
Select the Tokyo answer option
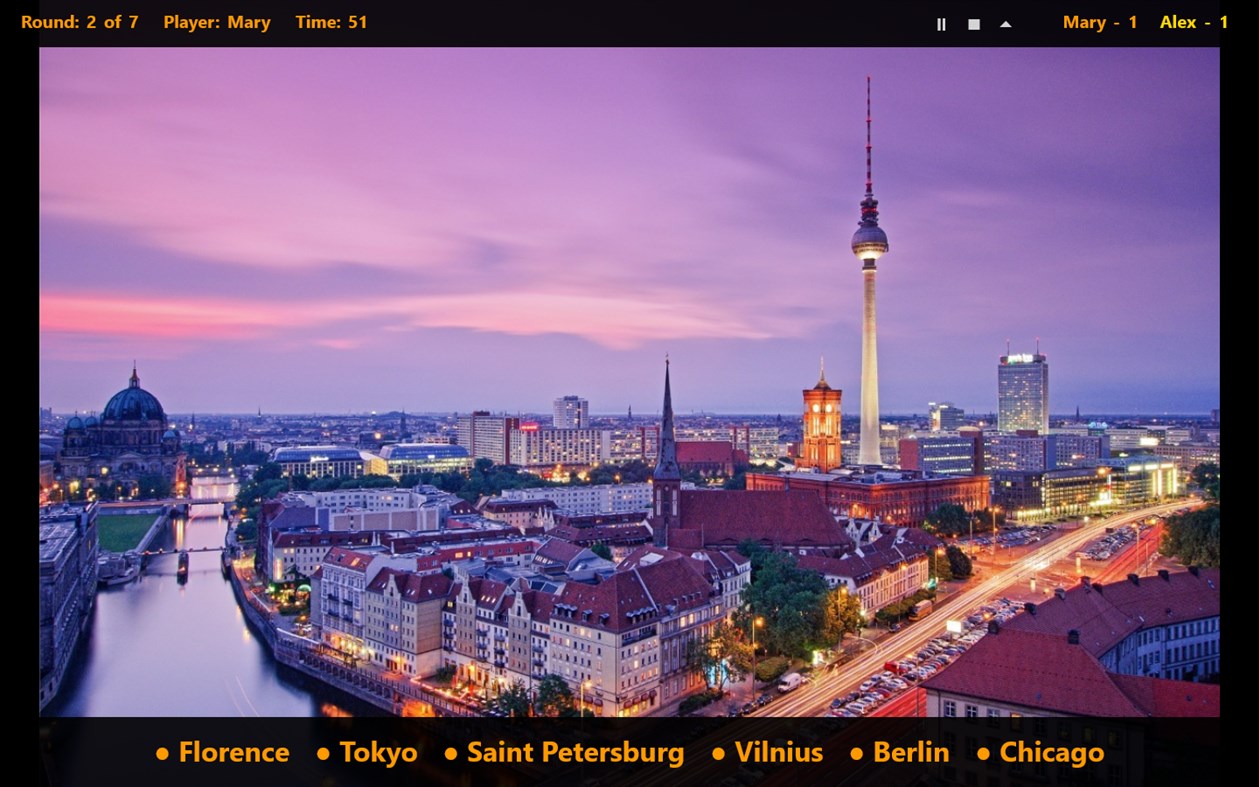pos(380,753)
